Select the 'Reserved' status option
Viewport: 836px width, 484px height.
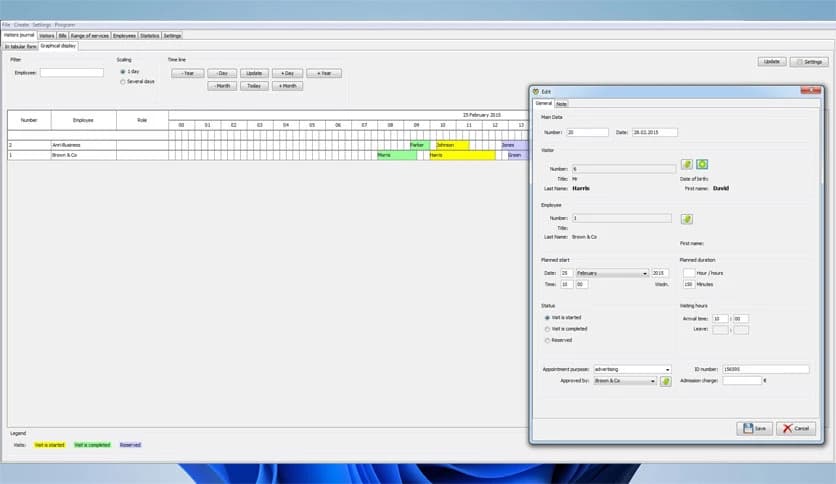(547, 340)
